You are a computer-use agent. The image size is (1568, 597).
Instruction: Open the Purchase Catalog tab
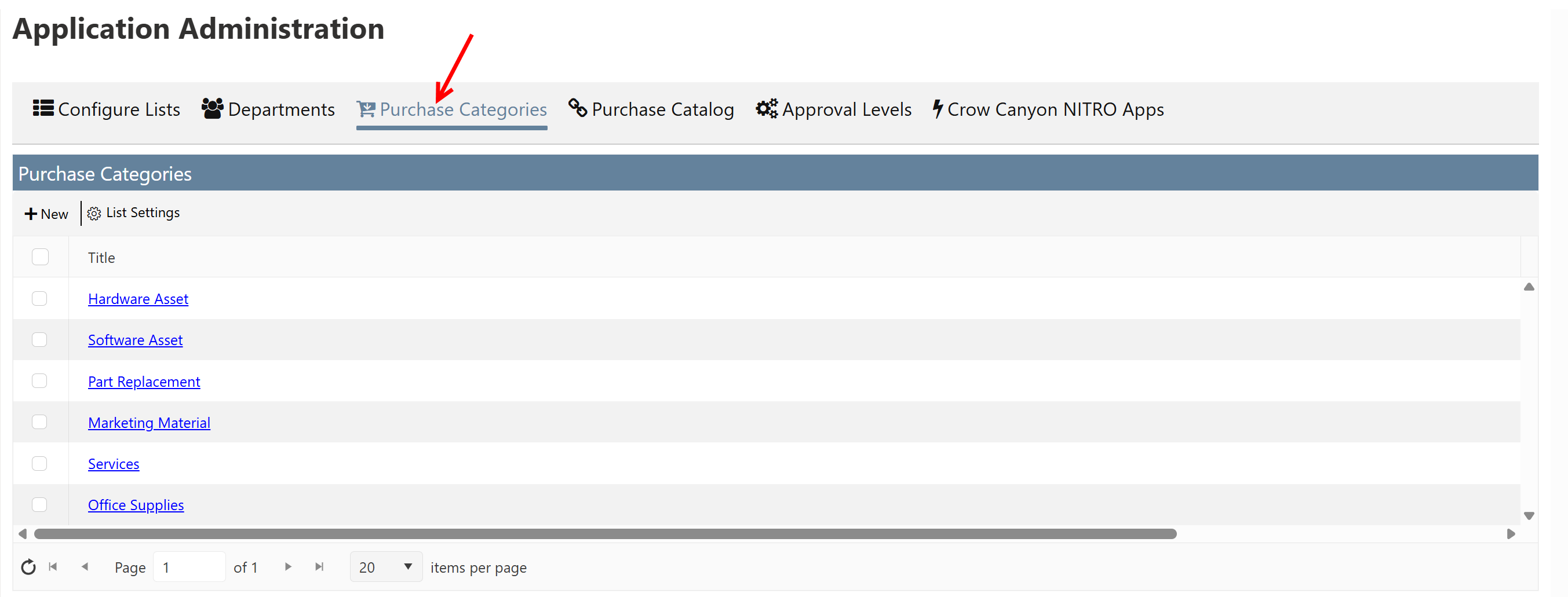[651, 109]
